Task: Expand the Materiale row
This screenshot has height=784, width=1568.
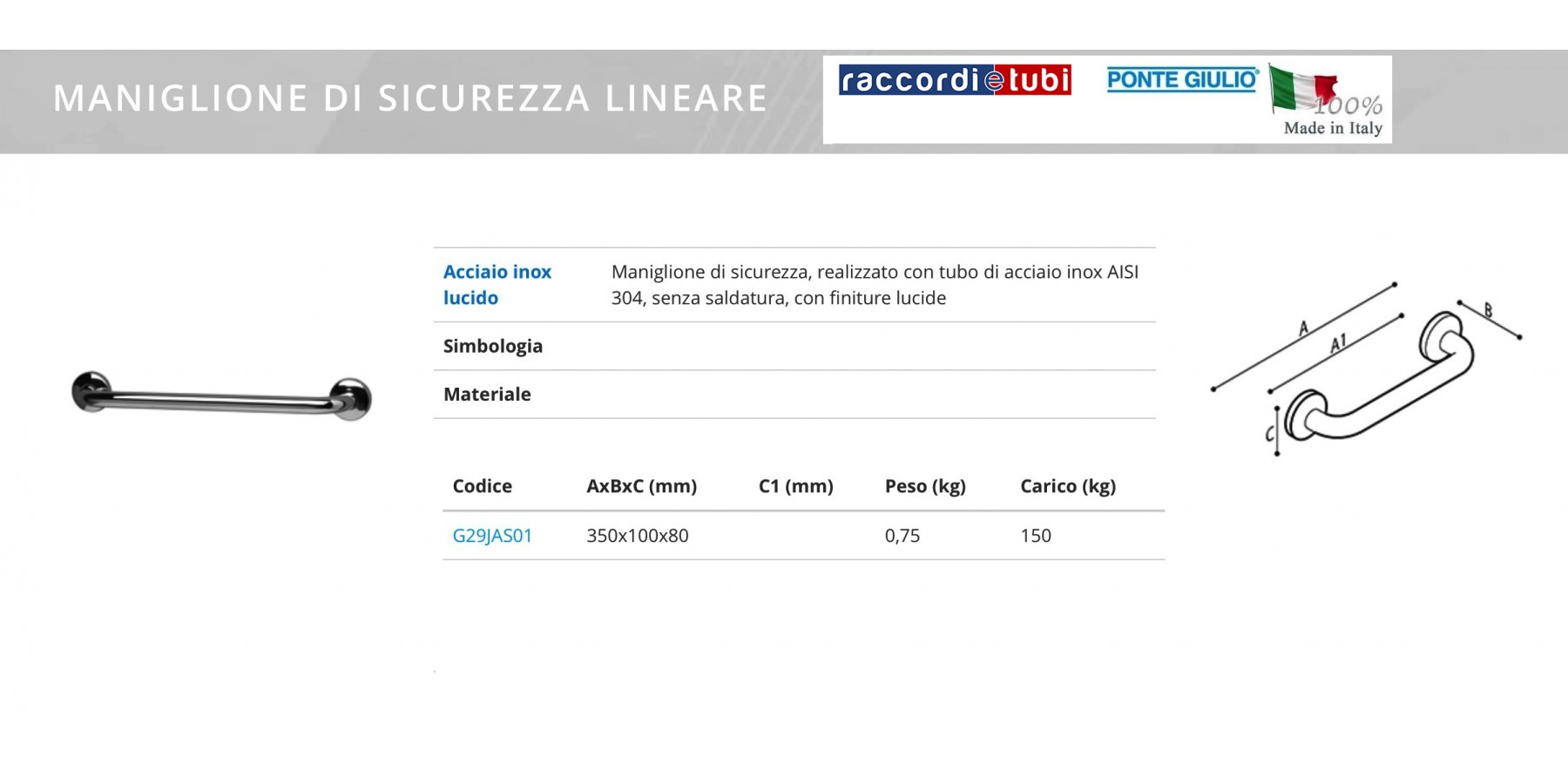Action: 487,395
